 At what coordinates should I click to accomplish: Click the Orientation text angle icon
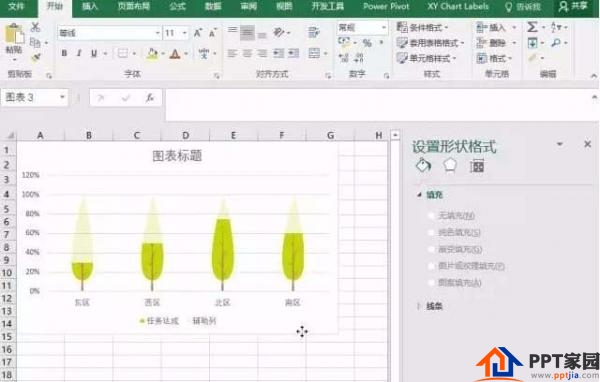[x=279, y=33]
